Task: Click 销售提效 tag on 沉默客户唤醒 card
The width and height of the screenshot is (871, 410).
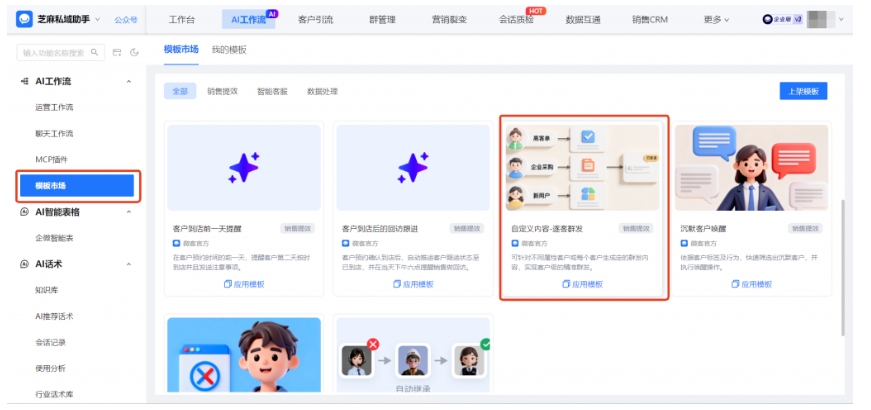Action: coord(805,228)
